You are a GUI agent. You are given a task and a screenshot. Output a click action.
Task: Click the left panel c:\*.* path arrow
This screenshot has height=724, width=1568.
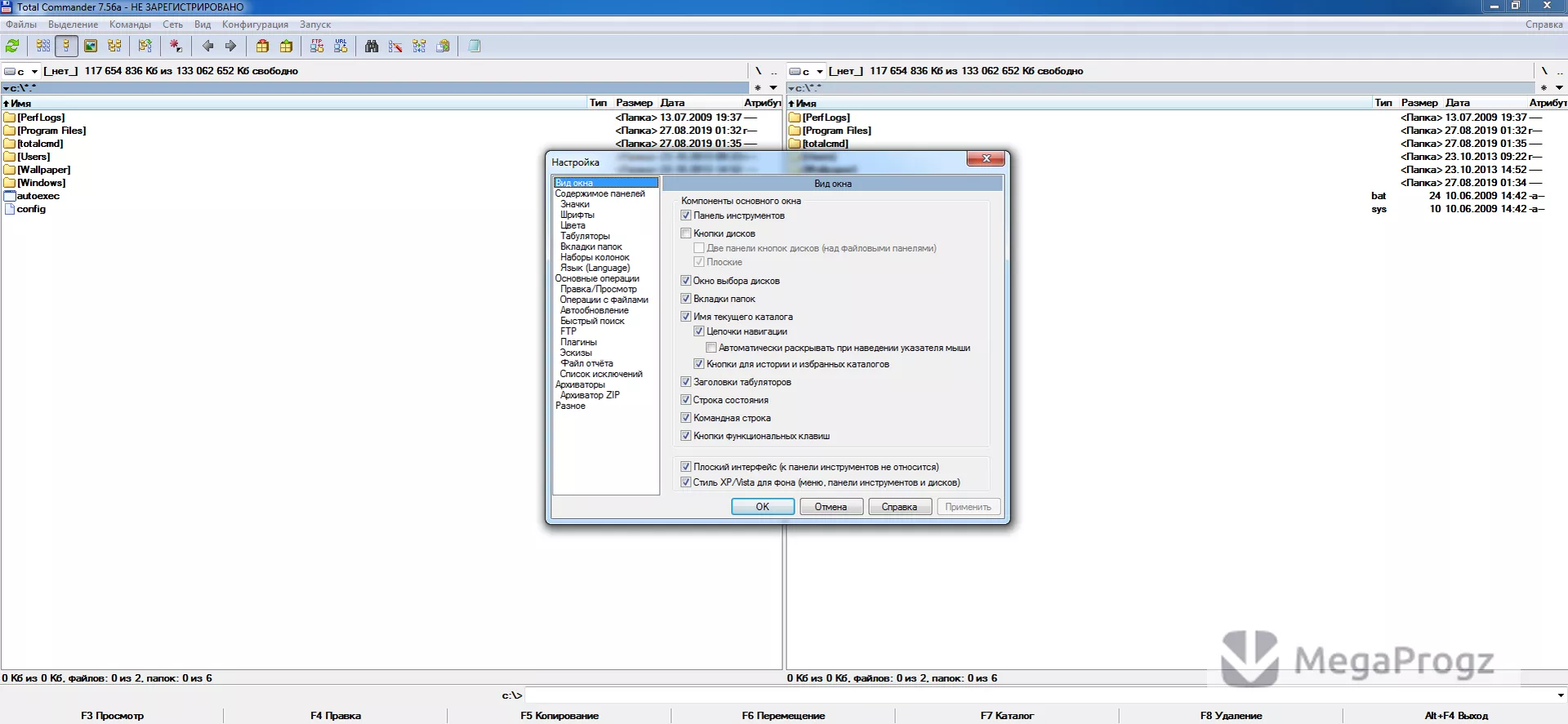coord(6,88)
